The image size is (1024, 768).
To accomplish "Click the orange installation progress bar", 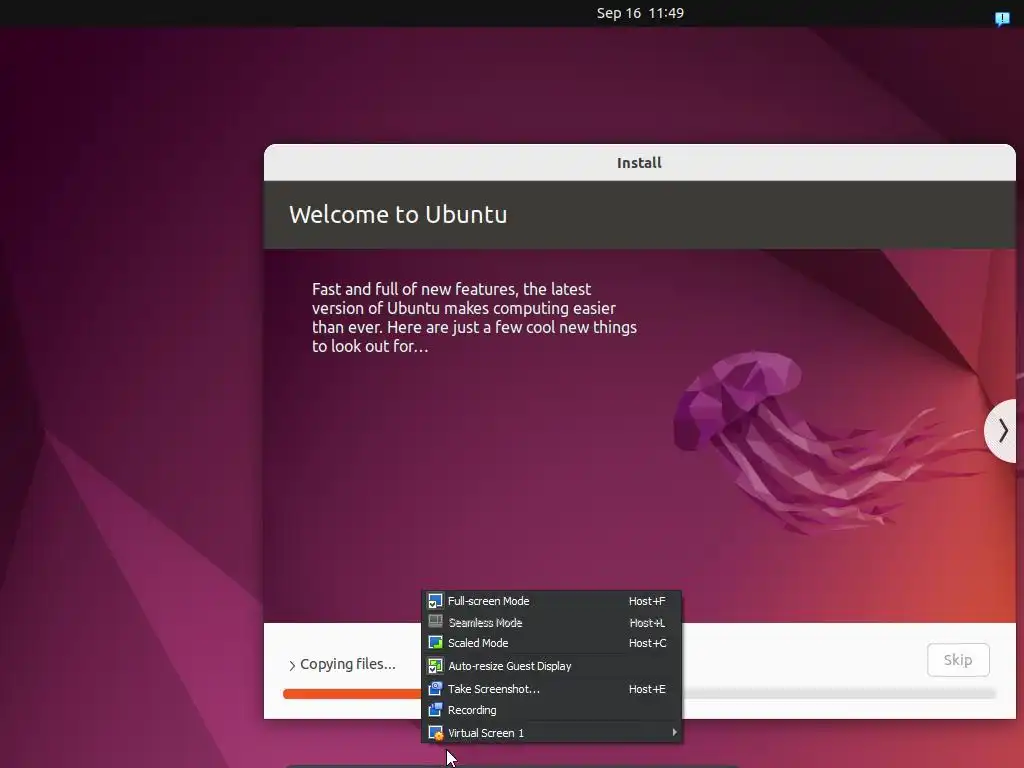I will (x=353, y=694).
